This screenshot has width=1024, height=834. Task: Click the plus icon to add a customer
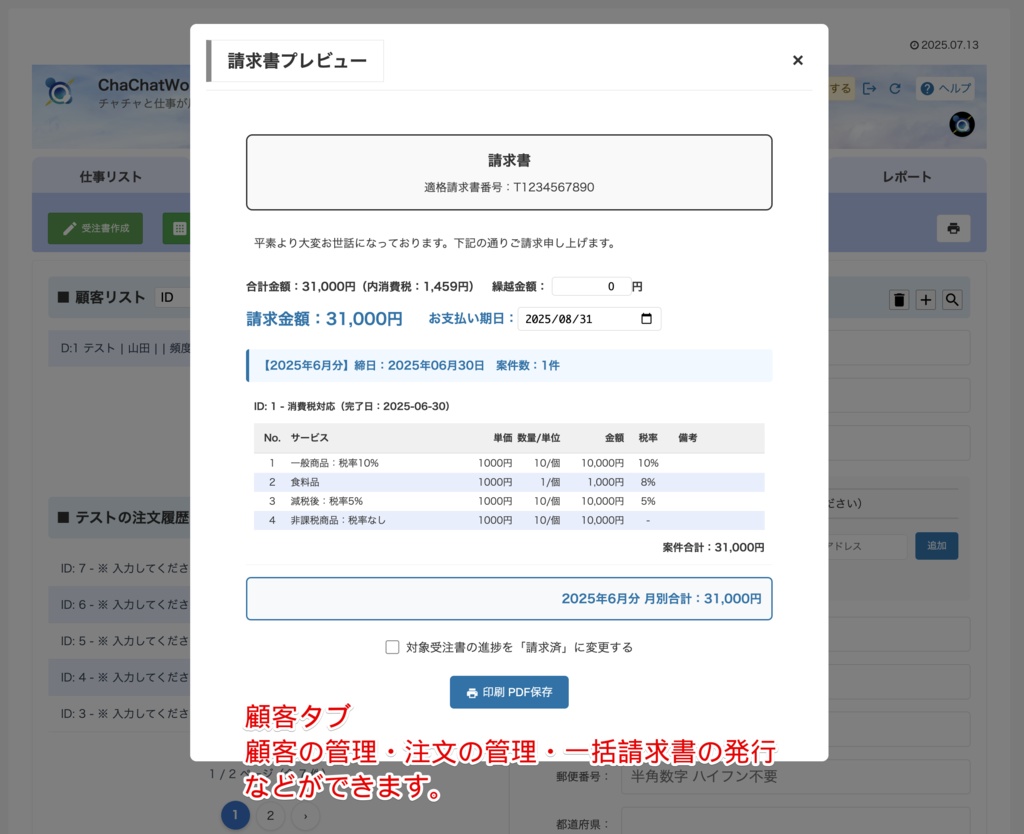point(924,298)
